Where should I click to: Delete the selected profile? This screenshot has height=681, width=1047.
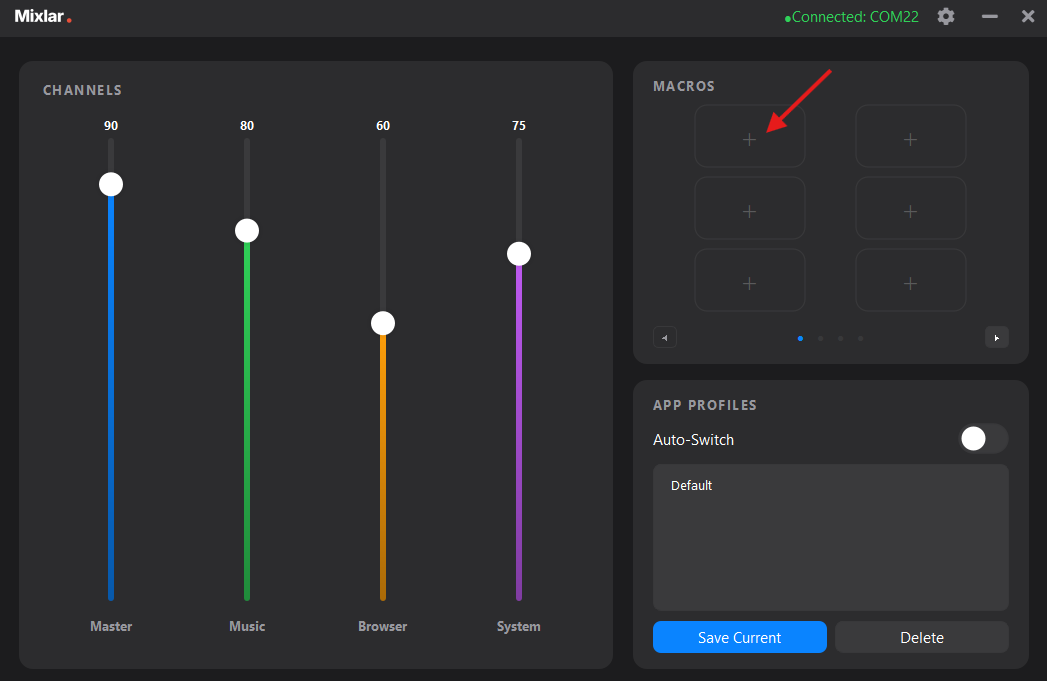921,637
